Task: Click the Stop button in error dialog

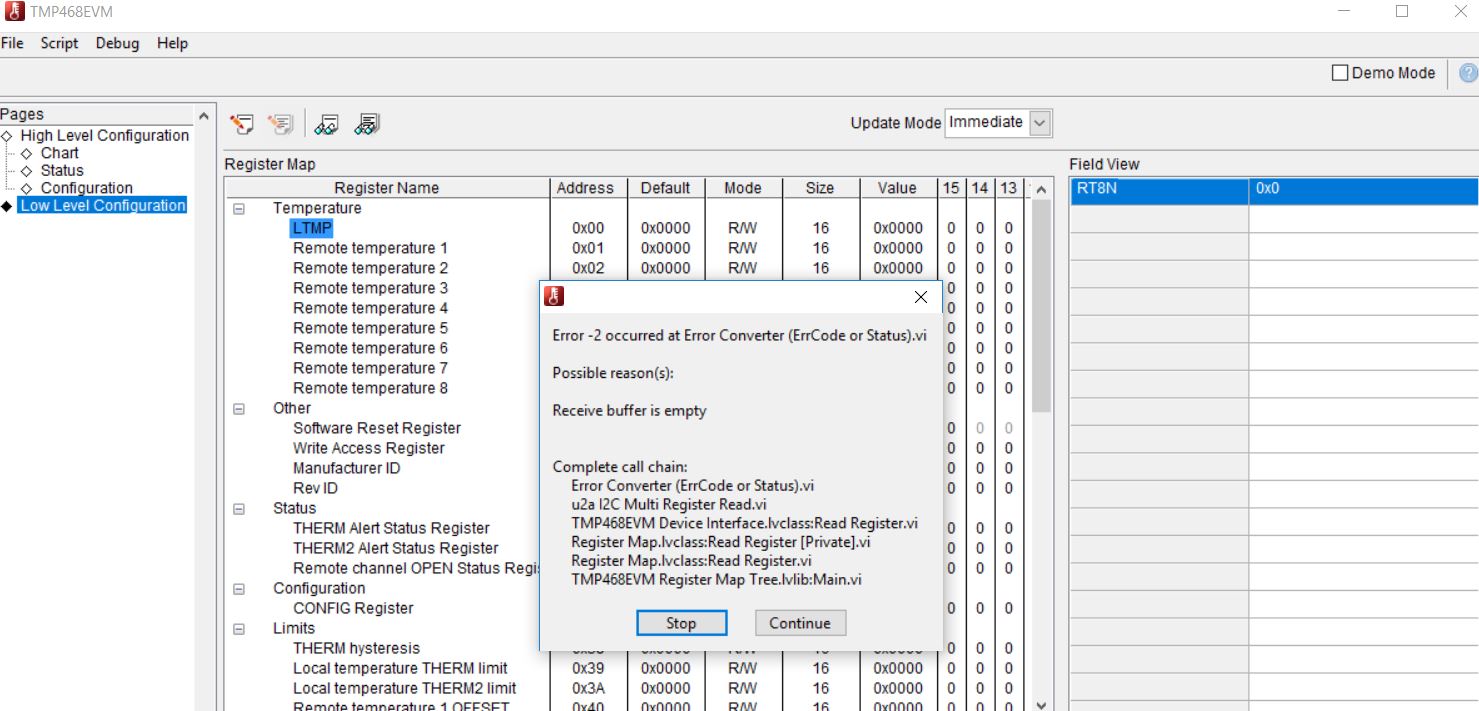Action: [x=681, y=623]
